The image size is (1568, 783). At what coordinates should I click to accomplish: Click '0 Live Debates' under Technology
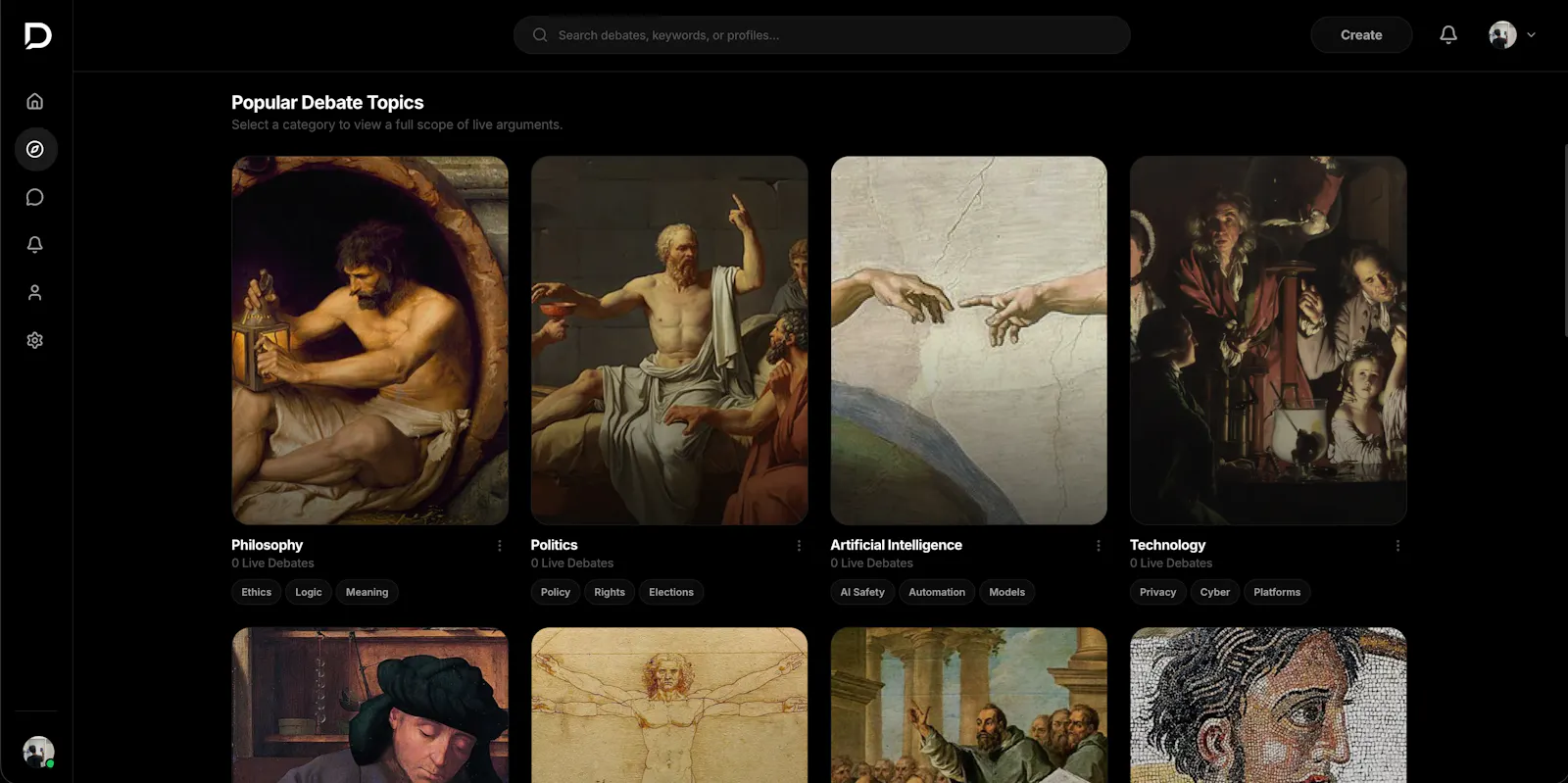1171,563
